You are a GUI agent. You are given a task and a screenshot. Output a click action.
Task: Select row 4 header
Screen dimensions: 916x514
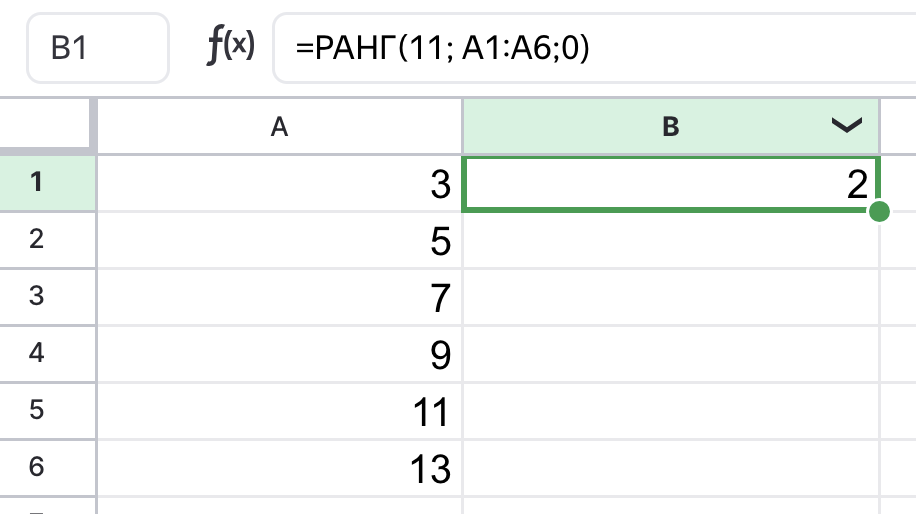(x=38, y=354)
